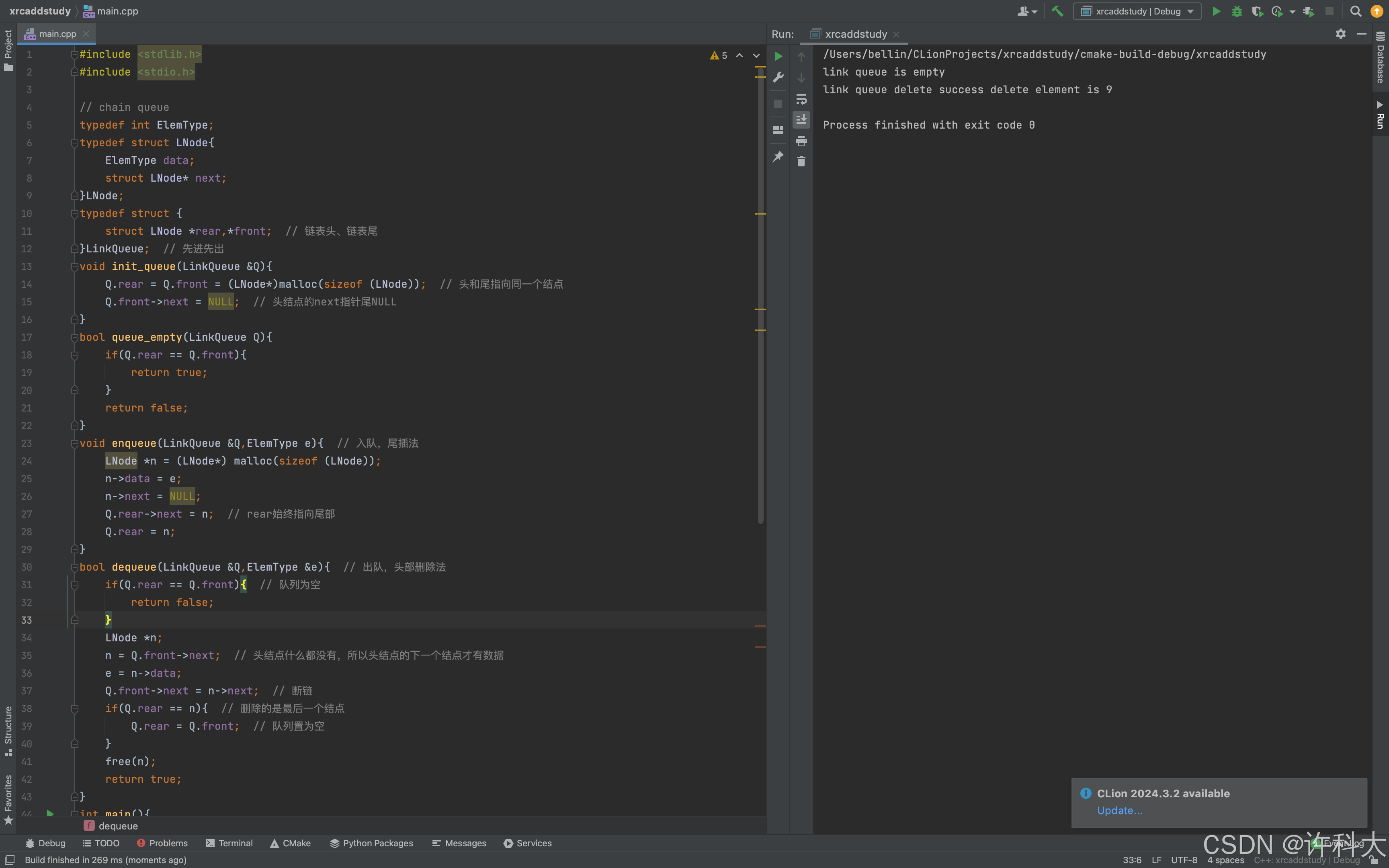Open the Terminal tool window tab
The width and height of the screenshot is (1389, 868).
click(229, 843)
